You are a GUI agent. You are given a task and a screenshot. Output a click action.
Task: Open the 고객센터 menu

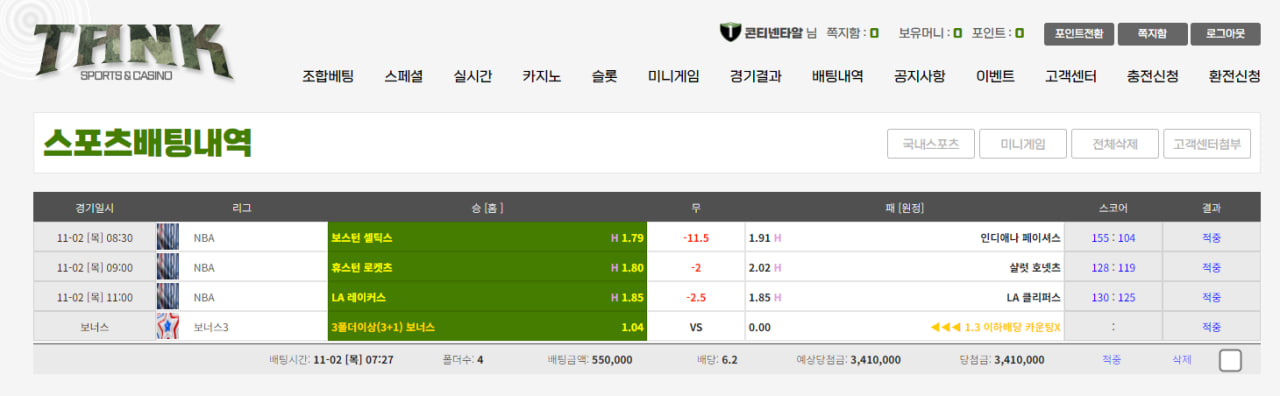(1070, 76)
